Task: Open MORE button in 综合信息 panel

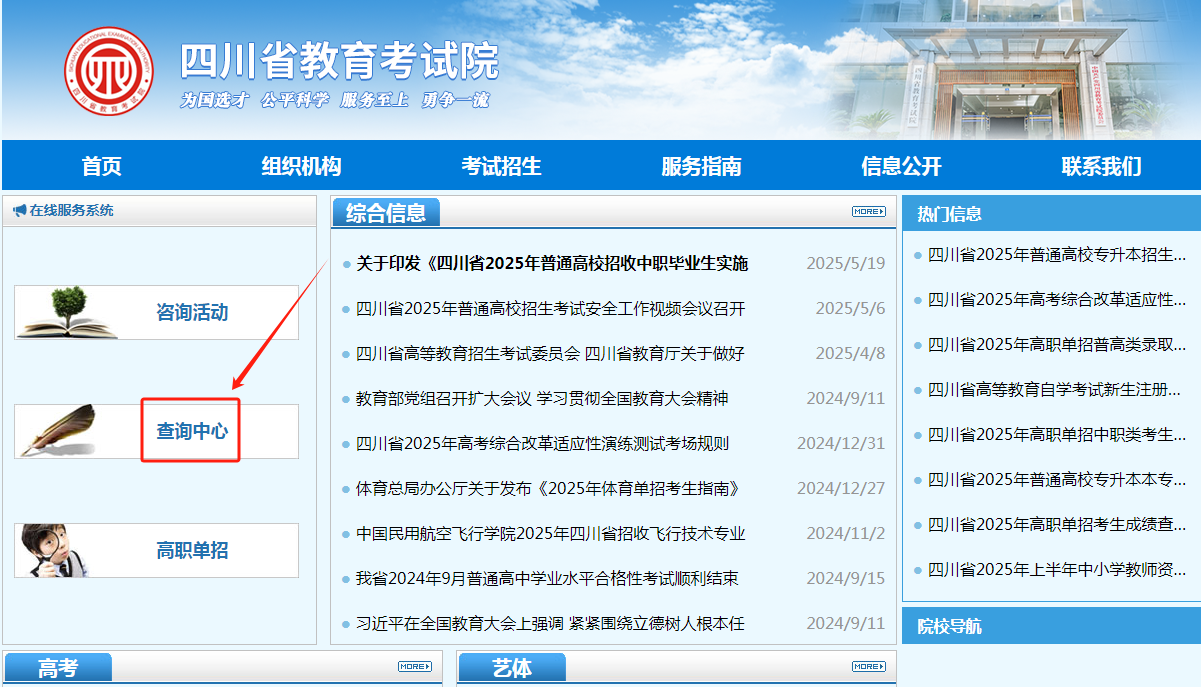Action: point(868,211)
